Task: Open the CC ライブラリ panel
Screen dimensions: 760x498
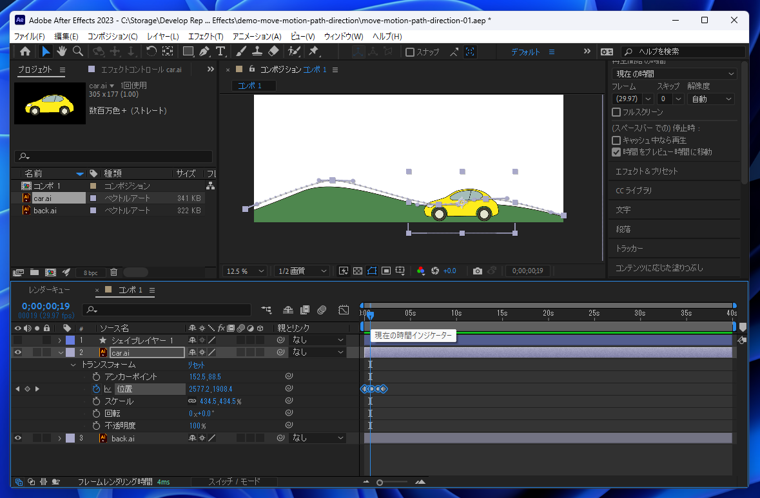Action: pyautogui.click(x=633, y=191)
